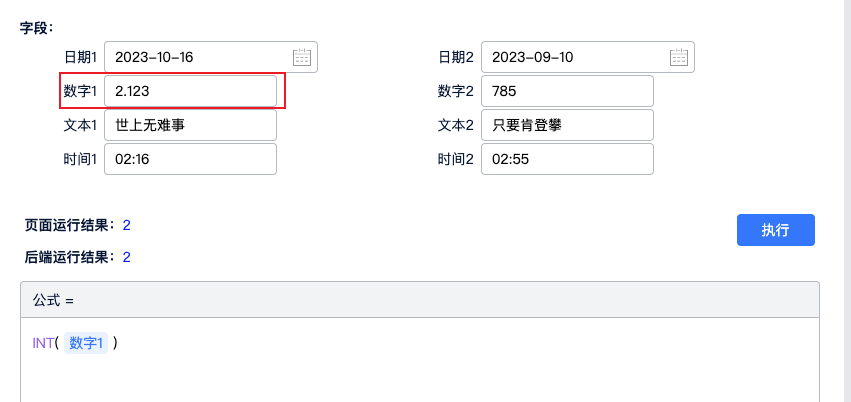The height and width of the screenshot is (402, 851).
Task: Click the 日期1 label text
Action: [x=80, y=57]
